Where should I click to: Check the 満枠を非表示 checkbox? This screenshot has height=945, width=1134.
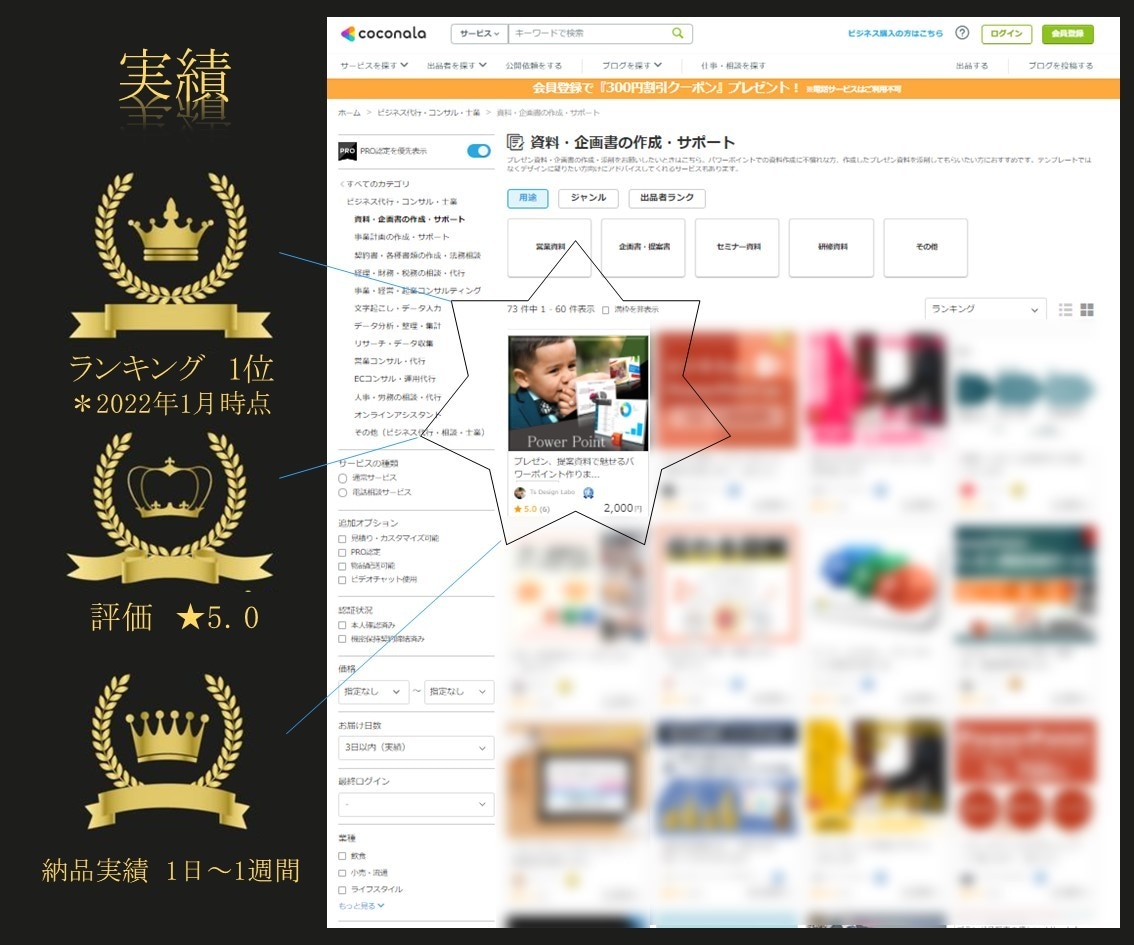(x=605, y=309)
